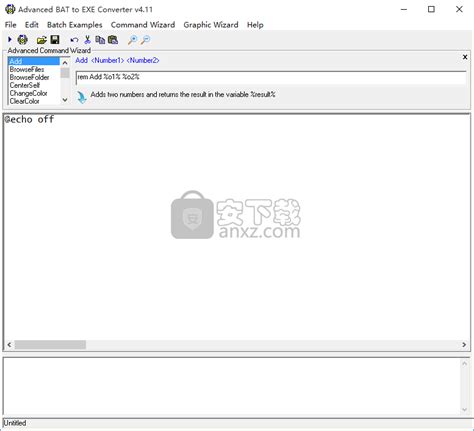The image size is (474, 431).
Task: Maximize the converter window
Action: pyautogui.click(x=431, y=9)
